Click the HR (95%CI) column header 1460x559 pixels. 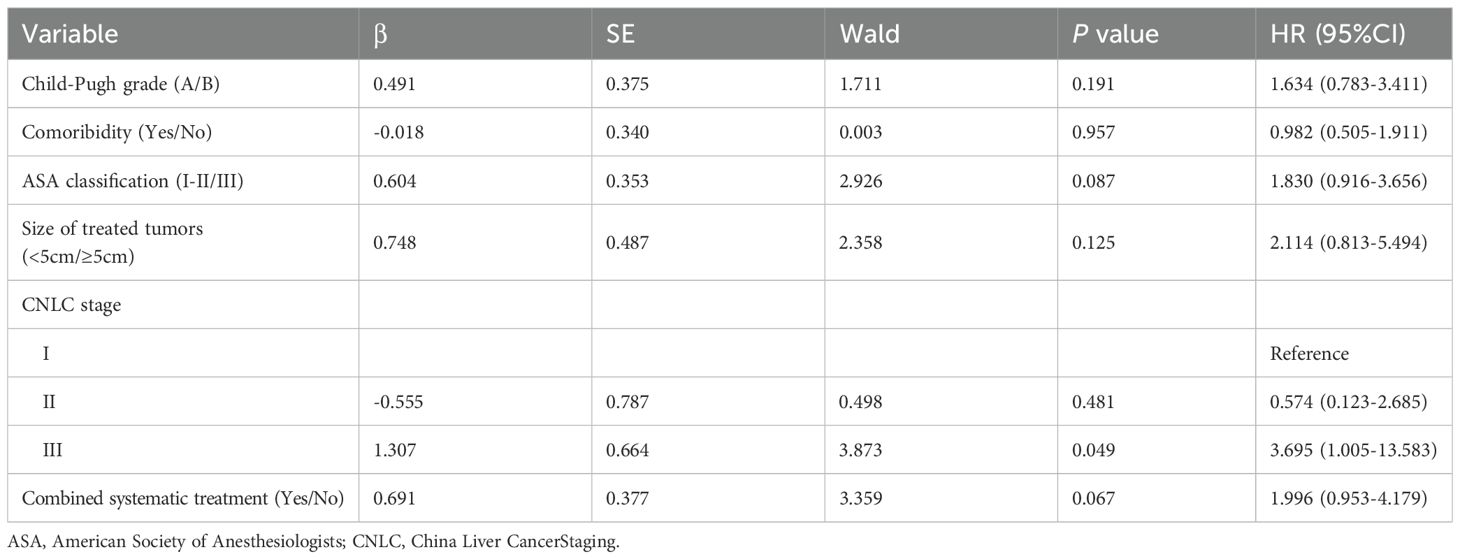pos(1330,34)
